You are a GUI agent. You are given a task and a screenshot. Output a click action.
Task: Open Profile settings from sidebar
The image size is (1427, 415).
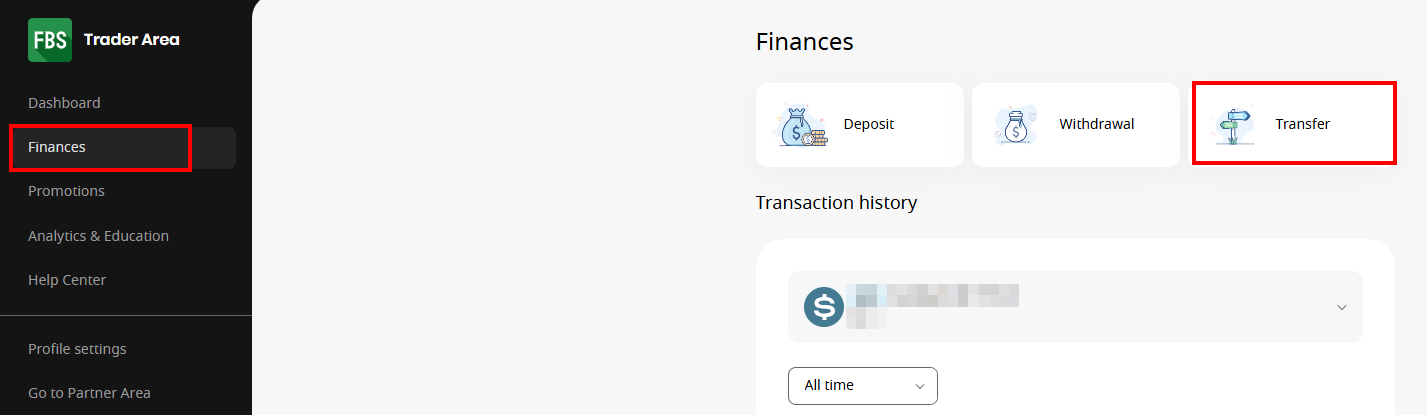(77, 349)
